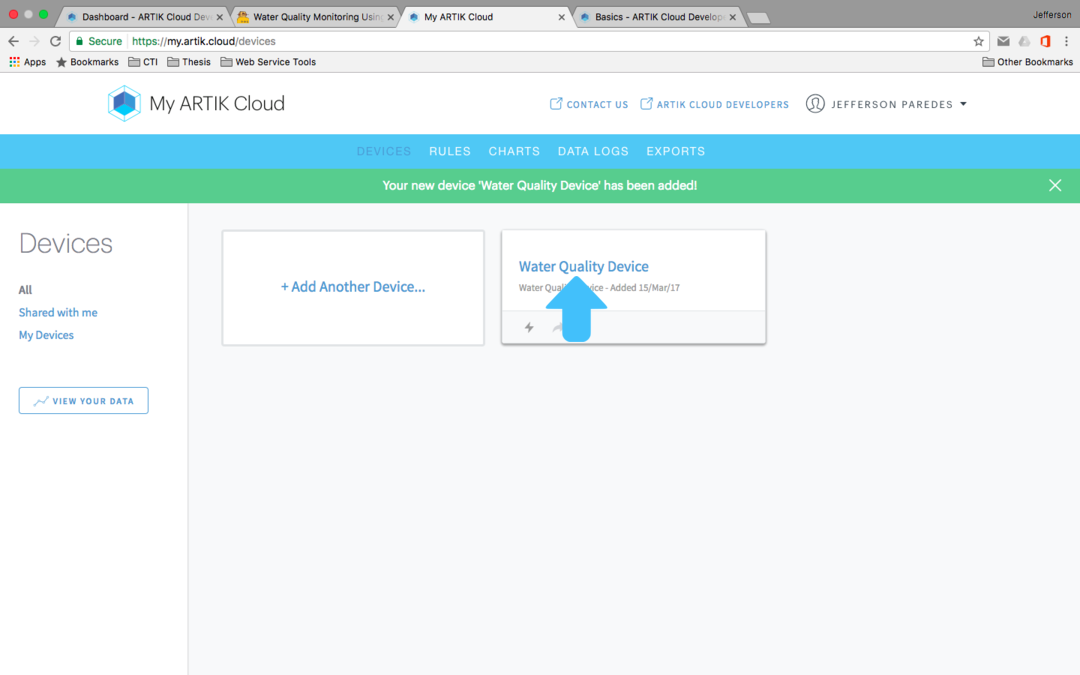Click + Add Another Device
The image size is (1080, 675).
353,287
